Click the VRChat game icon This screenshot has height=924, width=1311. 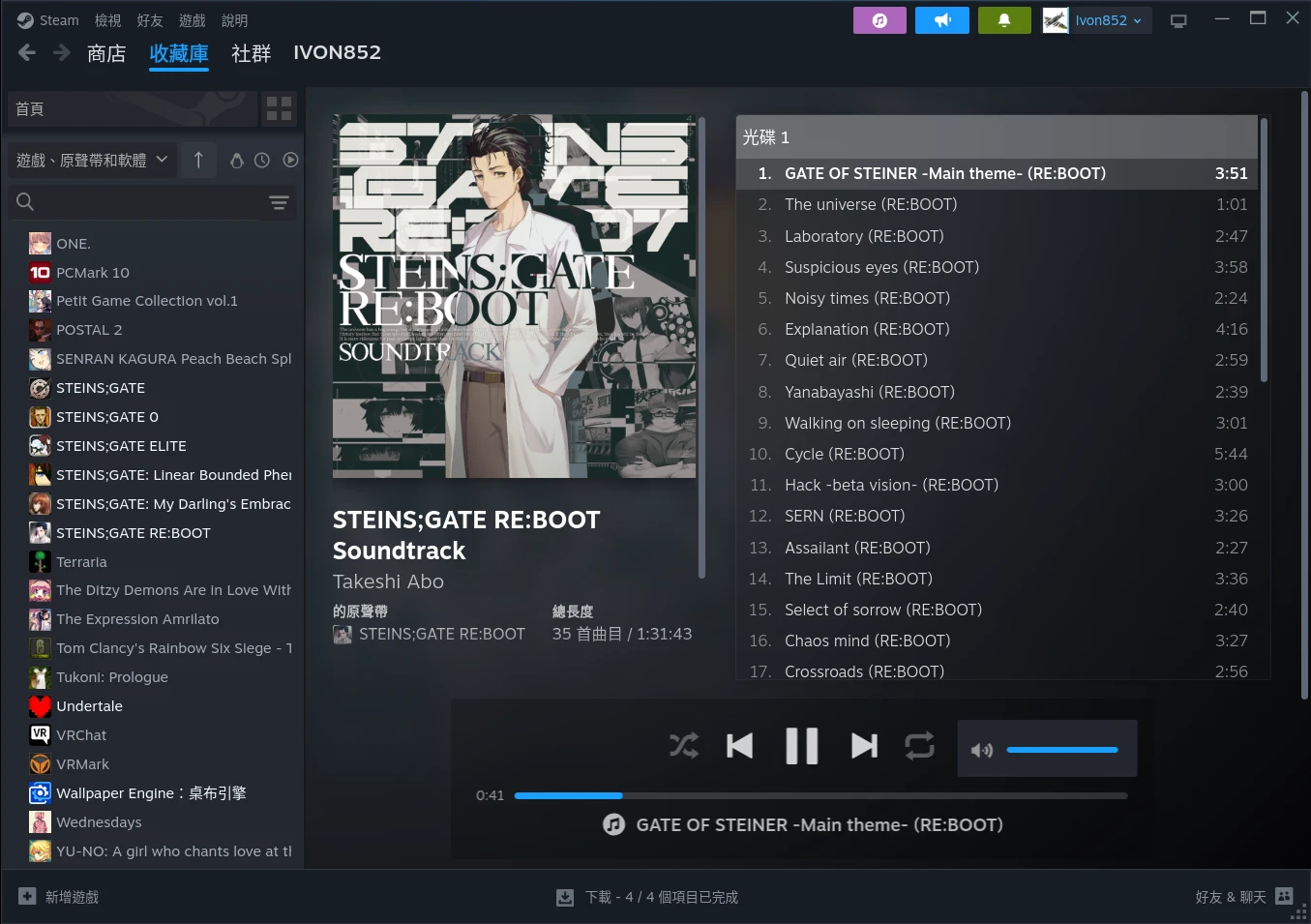pos(40,735)
